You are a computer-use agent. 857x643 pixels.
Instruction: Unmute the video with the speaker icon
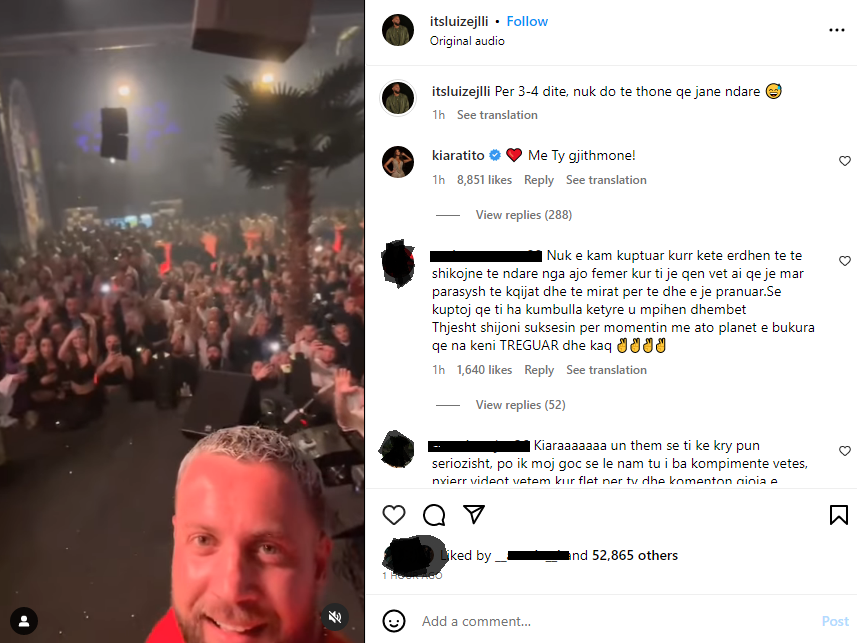pyautogui.click(x=334, y=617)
